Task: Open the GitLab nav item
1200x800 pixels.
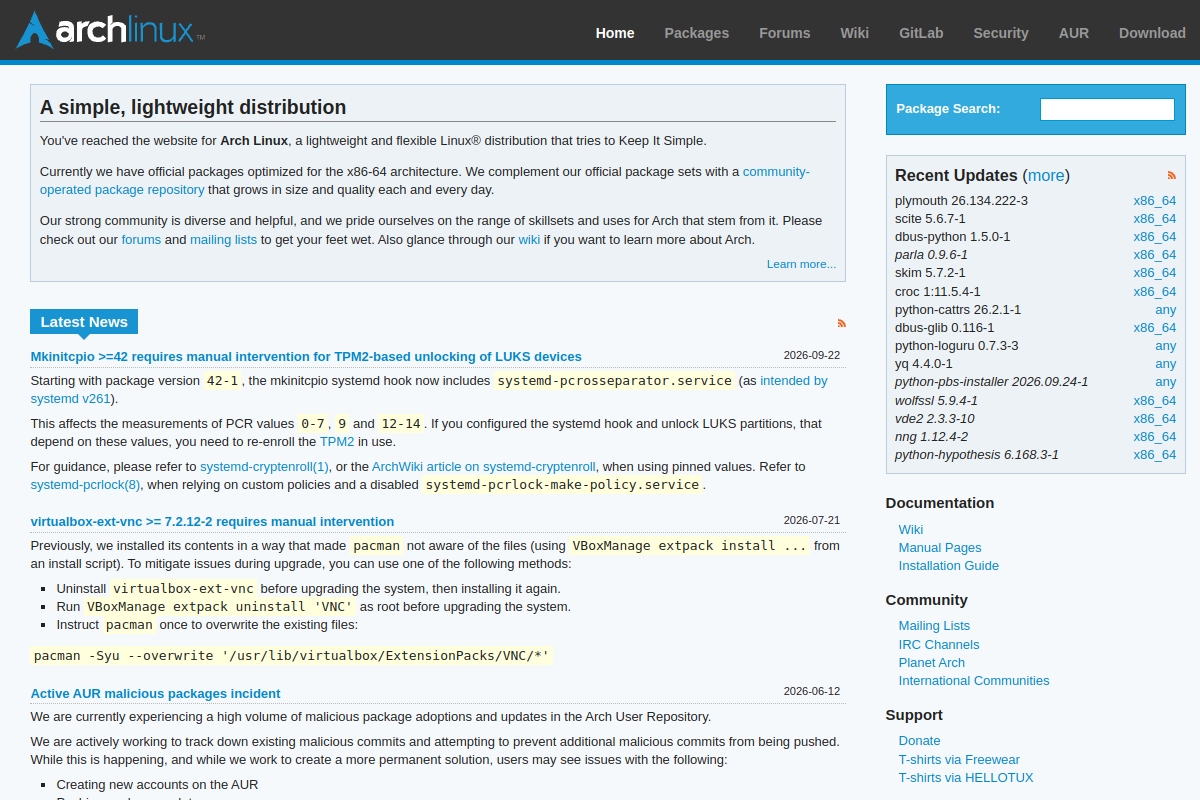Action: pos(921,33)
